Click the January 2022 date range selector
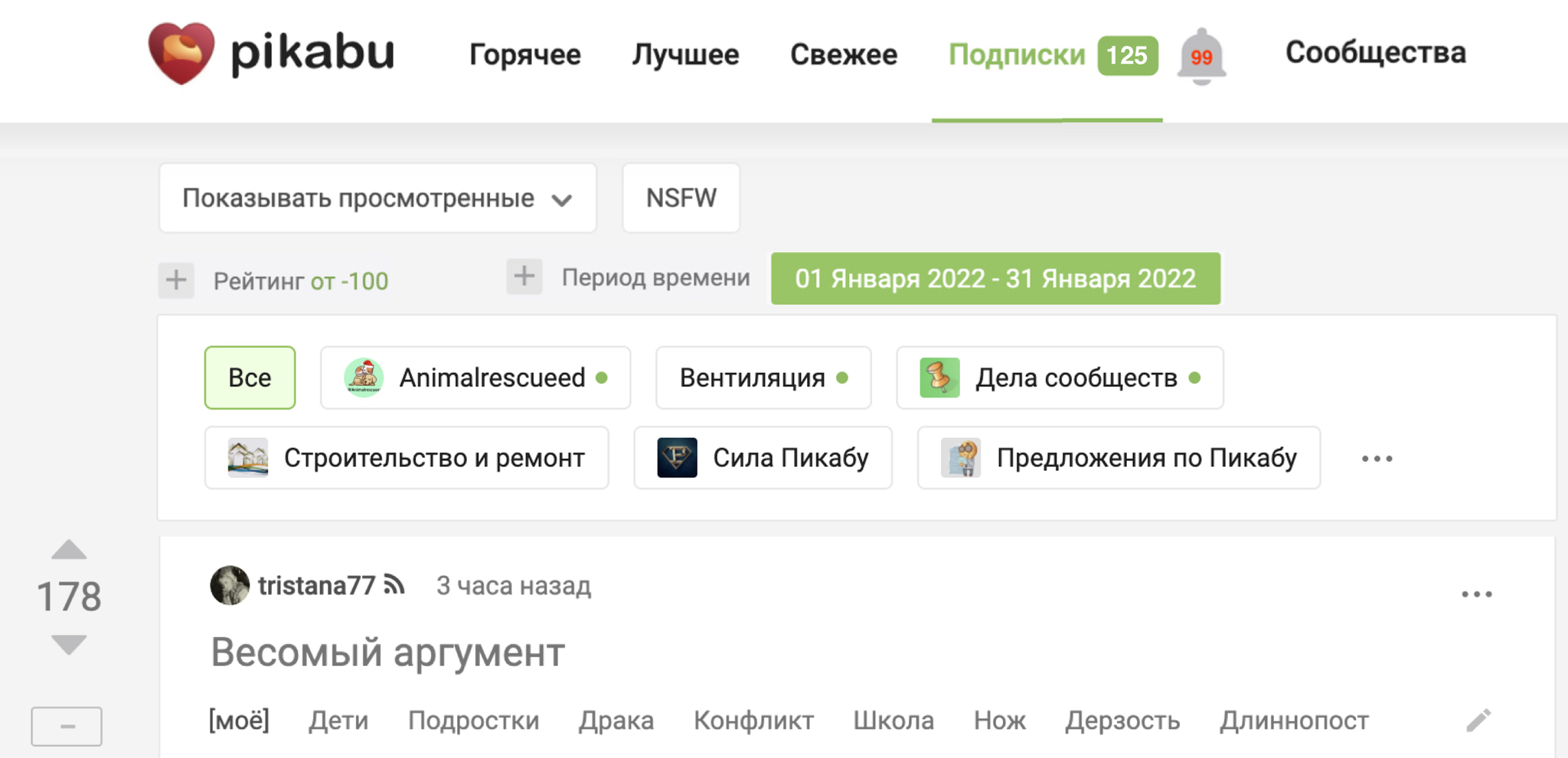 tap(995, 279)
